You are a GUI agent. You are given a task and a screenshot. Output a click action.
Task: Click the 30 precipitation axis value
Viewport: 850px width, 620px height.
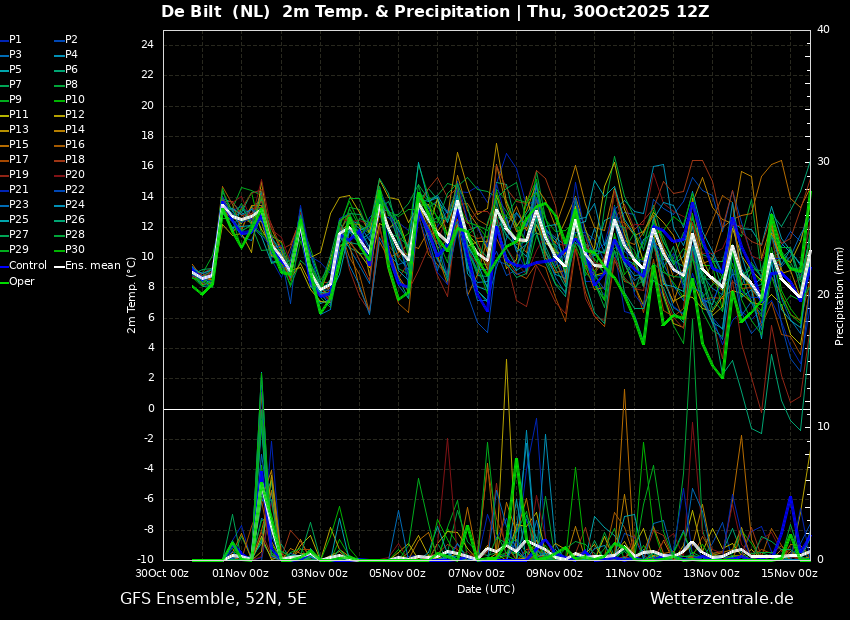[823, 162]
